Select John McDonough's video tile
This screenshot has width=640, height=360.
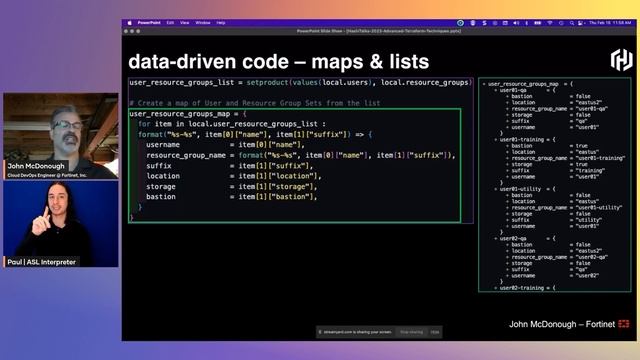[x=61, y=136]
